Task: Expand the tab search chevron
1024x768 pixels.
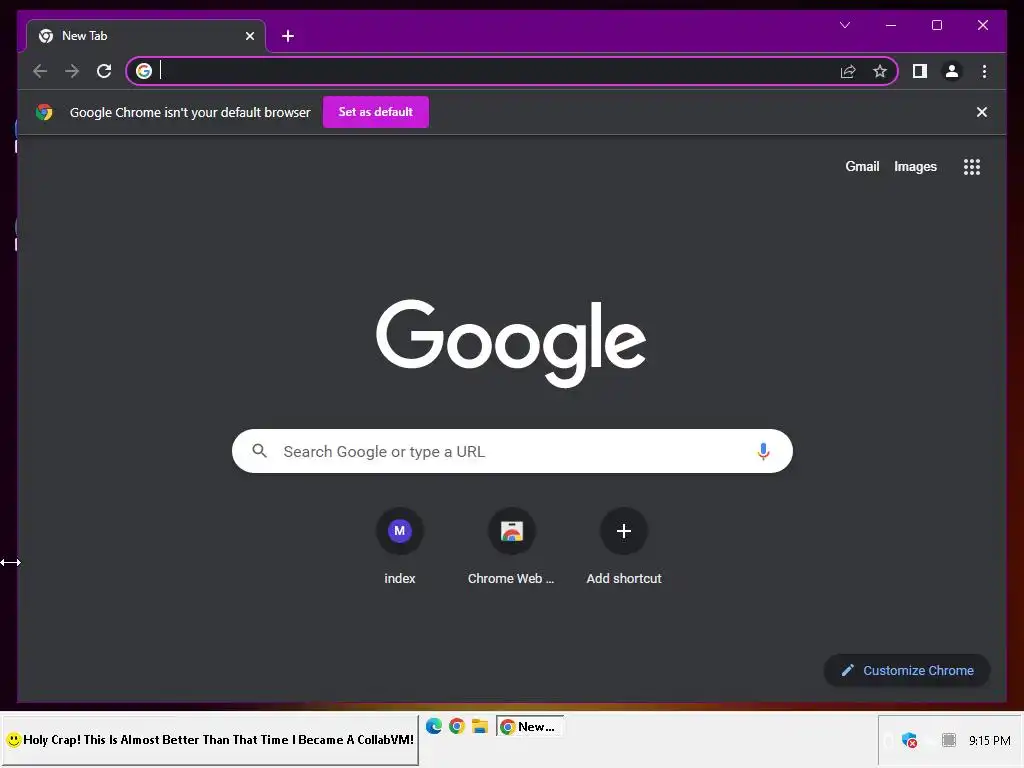Action: (x=844, y=25)
